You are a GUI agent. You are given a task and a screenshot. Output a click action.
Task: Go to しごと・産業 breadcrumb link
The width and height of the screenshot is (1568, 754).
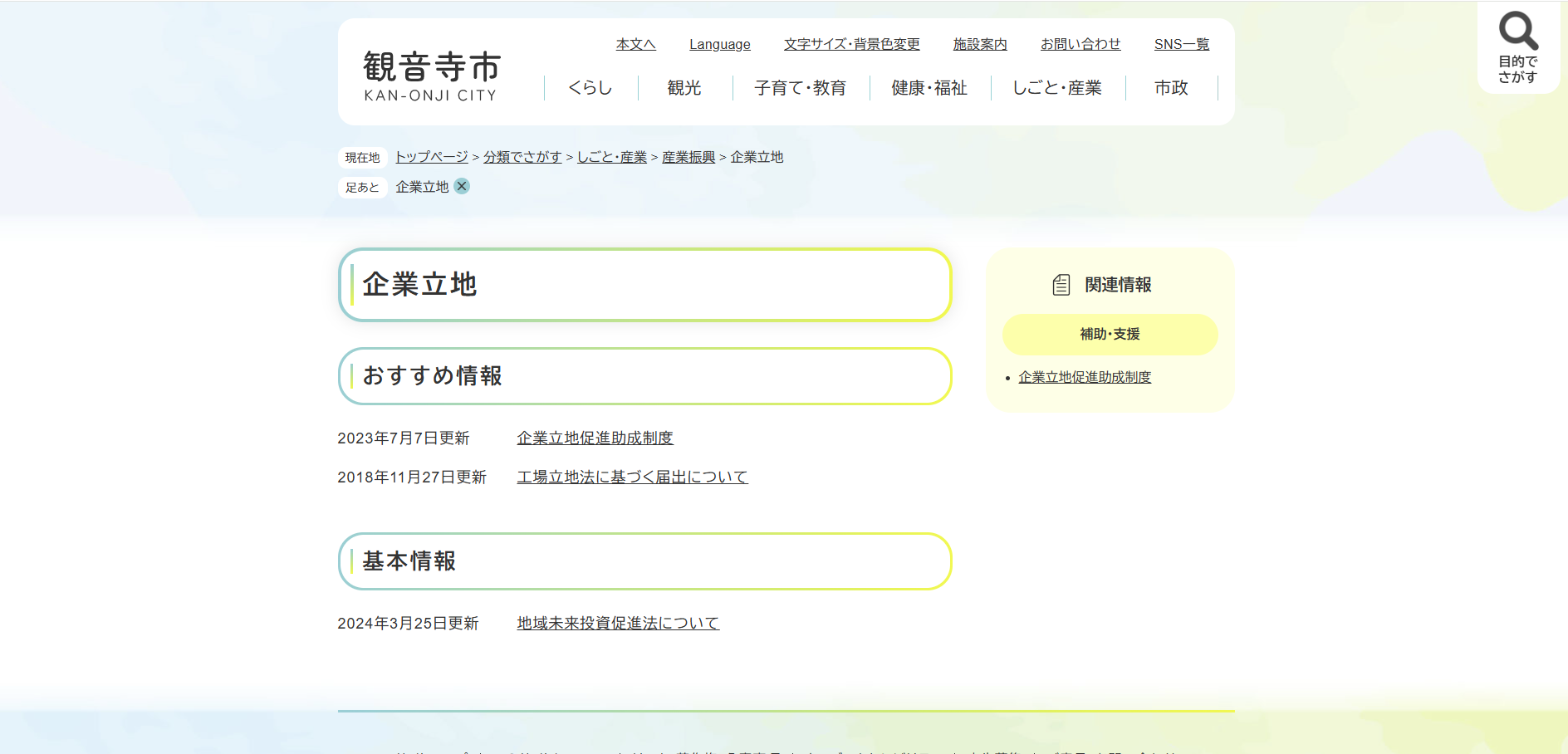[611, 157]
